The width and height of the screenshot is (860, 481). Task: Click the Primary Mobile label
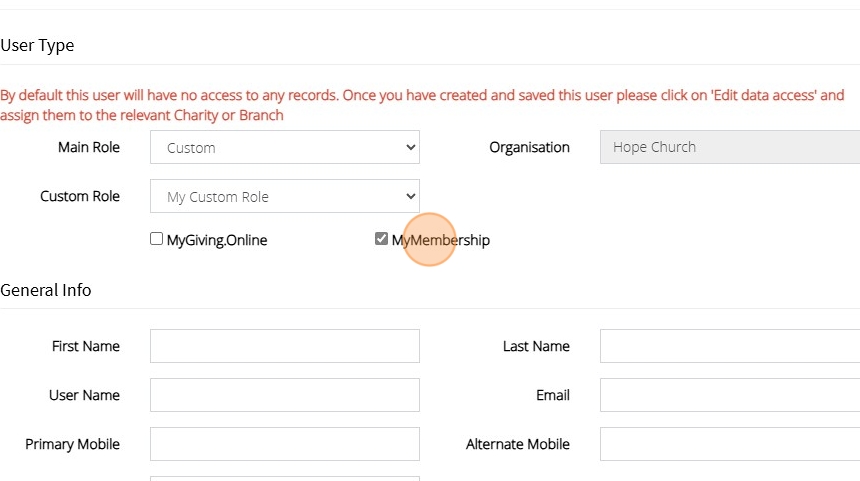tap(72, 444)
